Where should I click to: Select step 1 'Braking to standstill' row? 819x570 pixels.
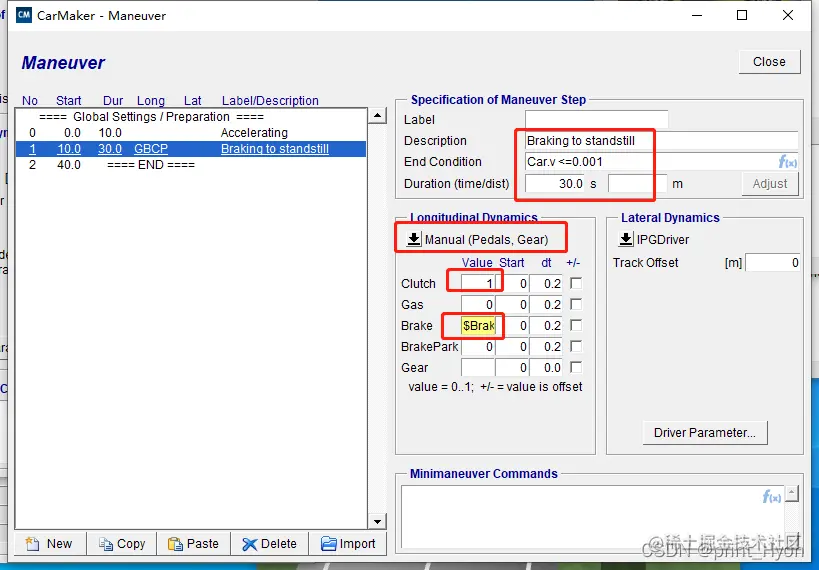(x=191, y=149)
